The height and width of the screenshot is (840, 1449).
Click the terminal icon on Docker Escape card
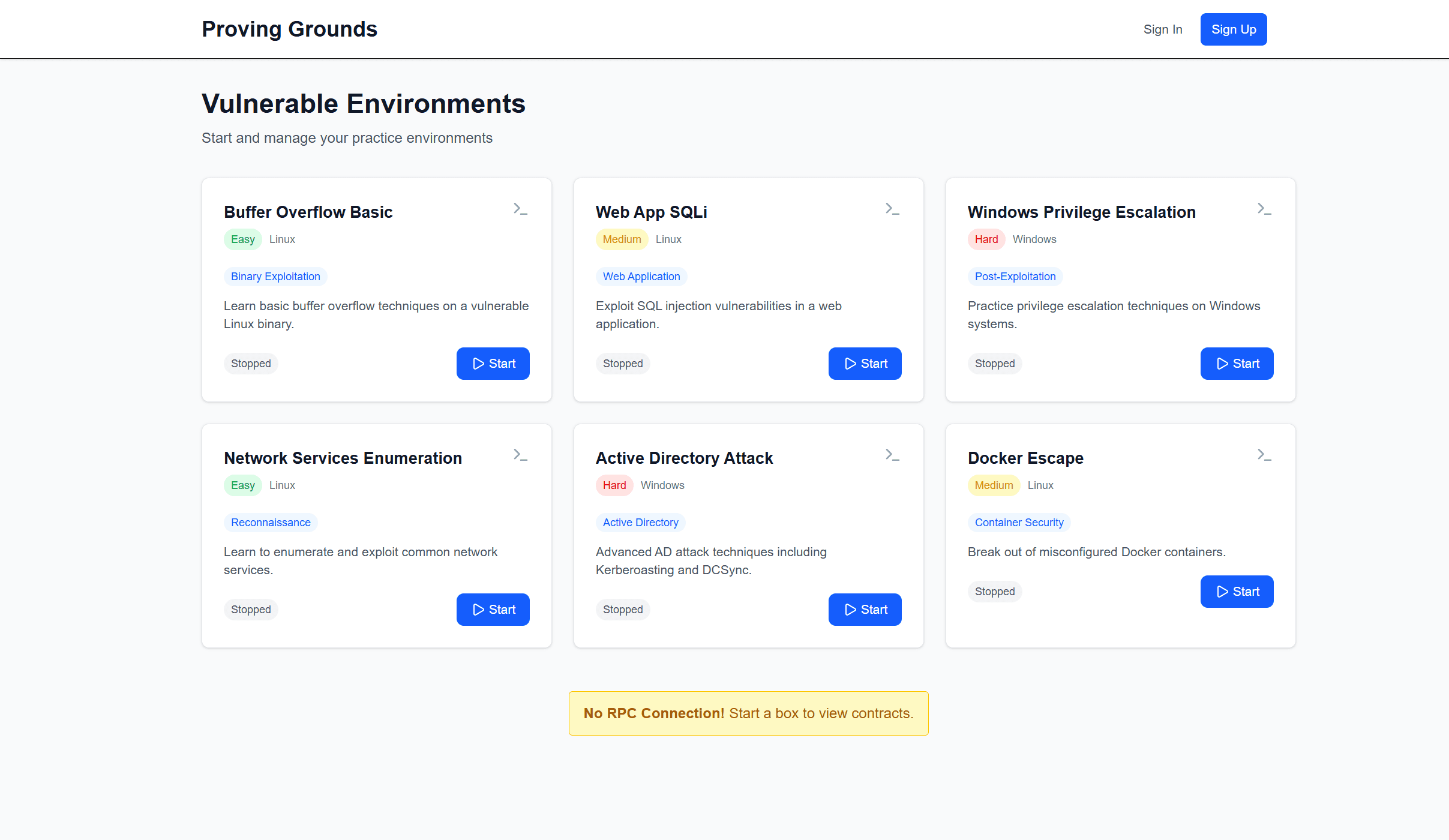coord(1265,455)
